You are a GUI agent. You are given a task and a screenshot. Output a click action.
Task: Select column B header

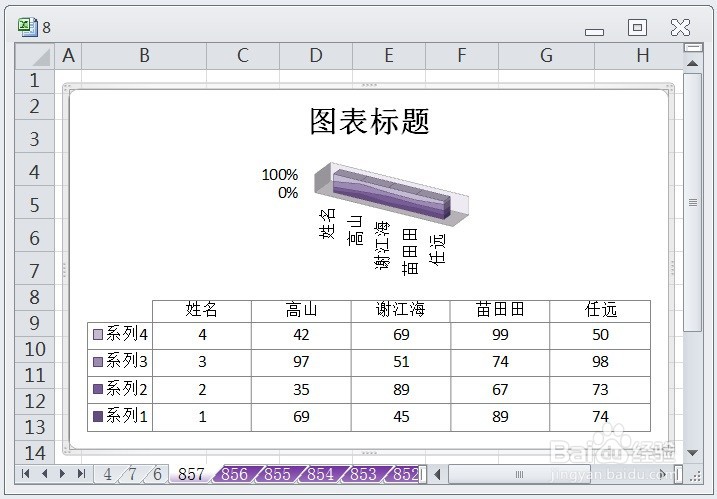[144, 56]
